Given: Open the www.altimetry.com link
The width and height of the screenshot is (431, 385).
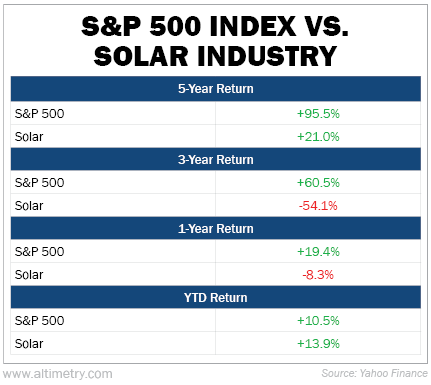Looking at the screenshot, I should 57,374.
